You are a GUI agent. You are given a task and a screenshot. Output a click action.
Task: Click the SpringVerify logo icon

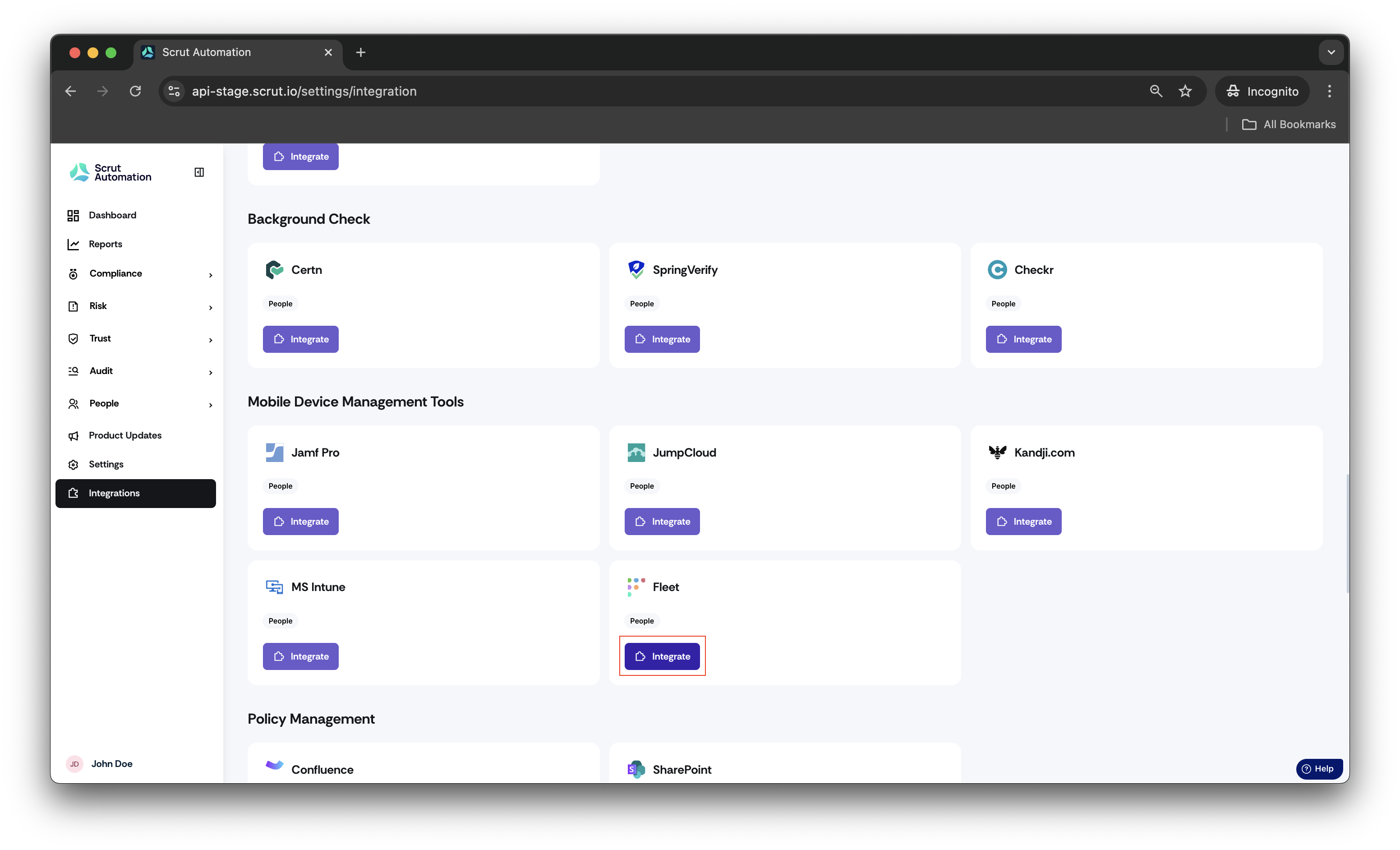tap(636, 270)
